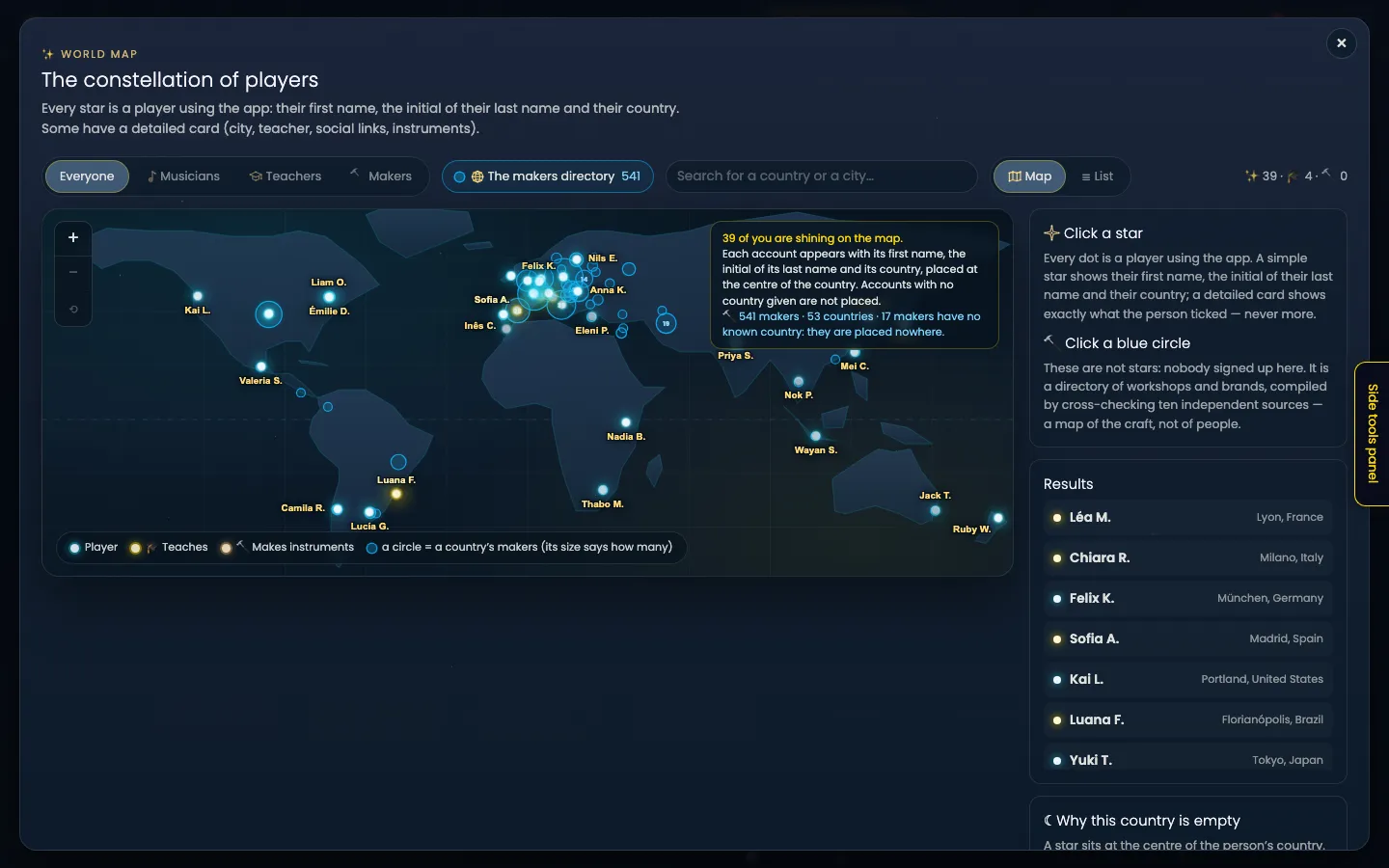Select the Kai L. Portland result row
Image resolution: width=1389 pixels, height=868 pixels.
pos(1188,680)
